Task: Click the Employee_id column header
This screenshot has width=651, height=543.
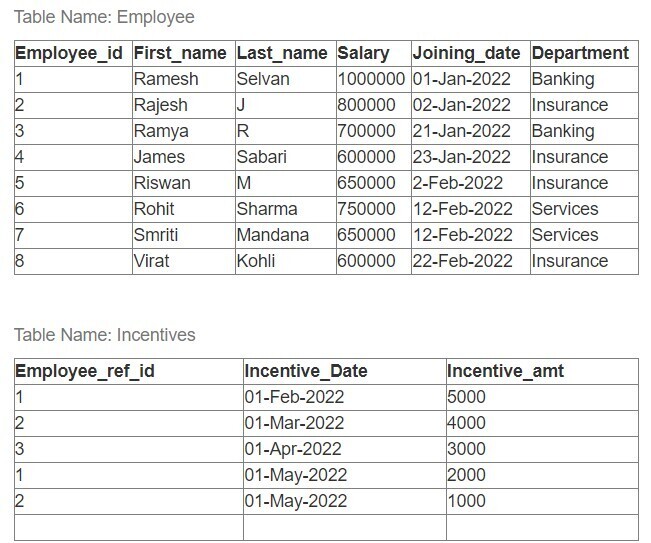Action: [x=71, y=53]
